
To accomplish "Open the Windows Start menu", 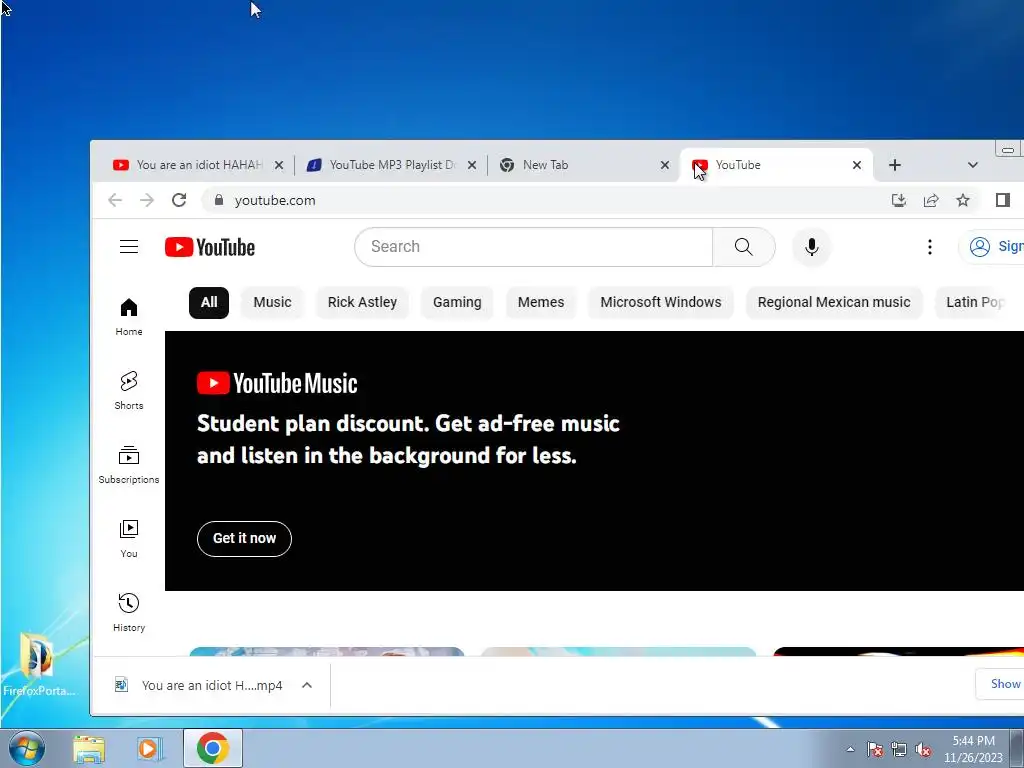I will click(26, 748).
